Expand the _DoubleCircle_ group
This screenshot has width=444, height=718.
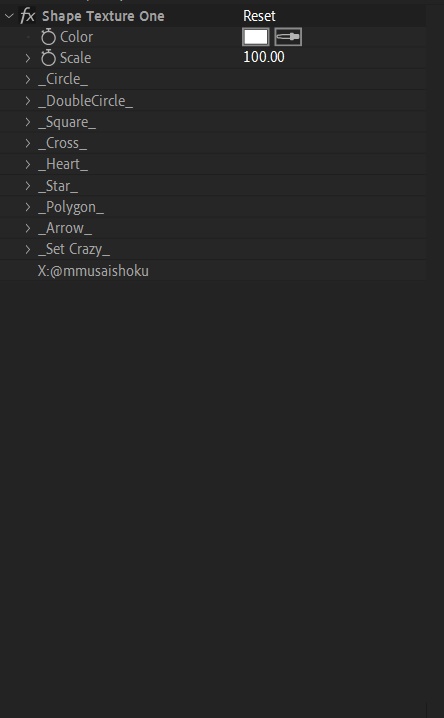pyautogui.click(x=28, y=101)
